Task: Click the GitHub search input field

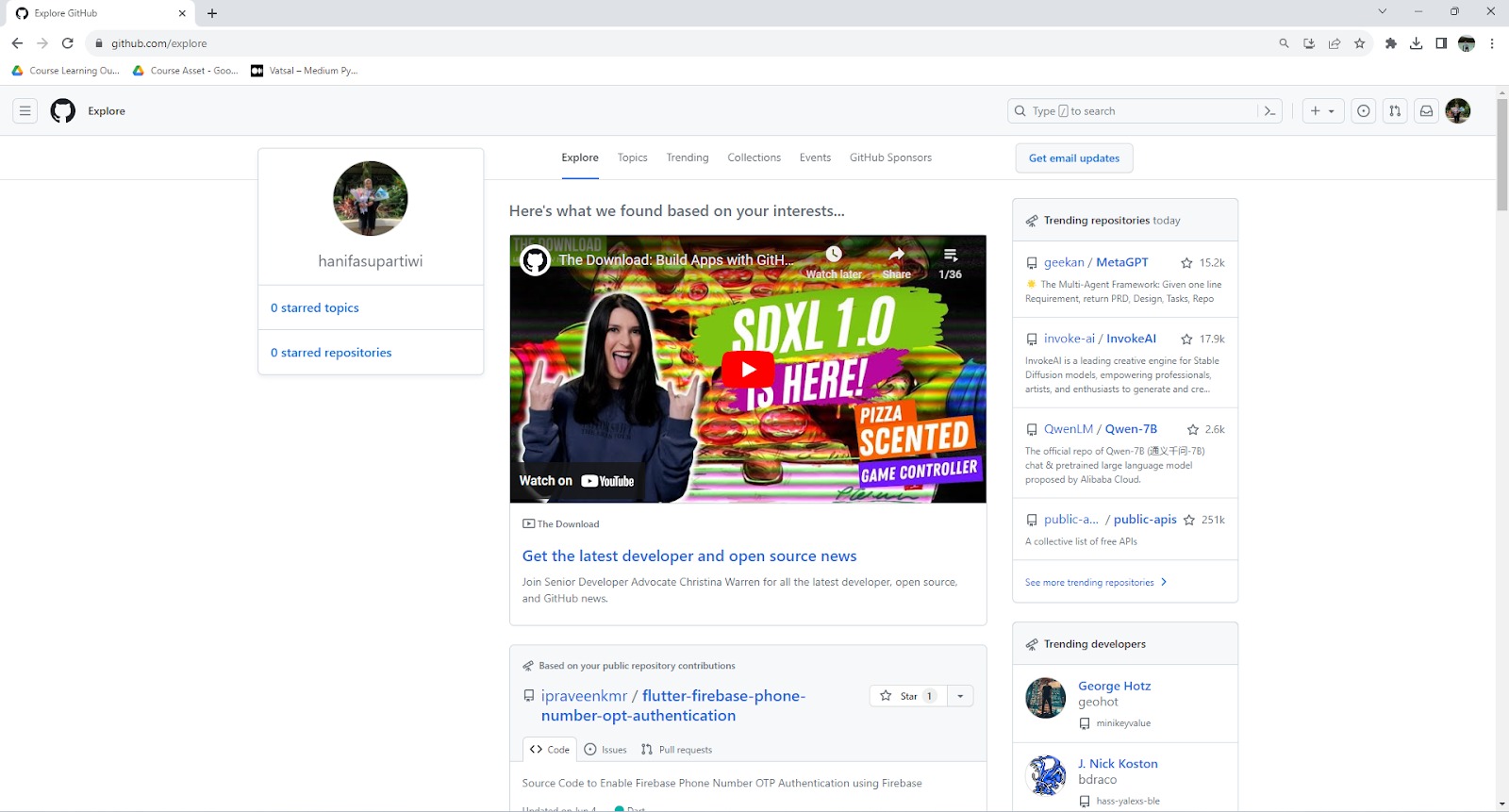Action: click(x=1144, y=111)
